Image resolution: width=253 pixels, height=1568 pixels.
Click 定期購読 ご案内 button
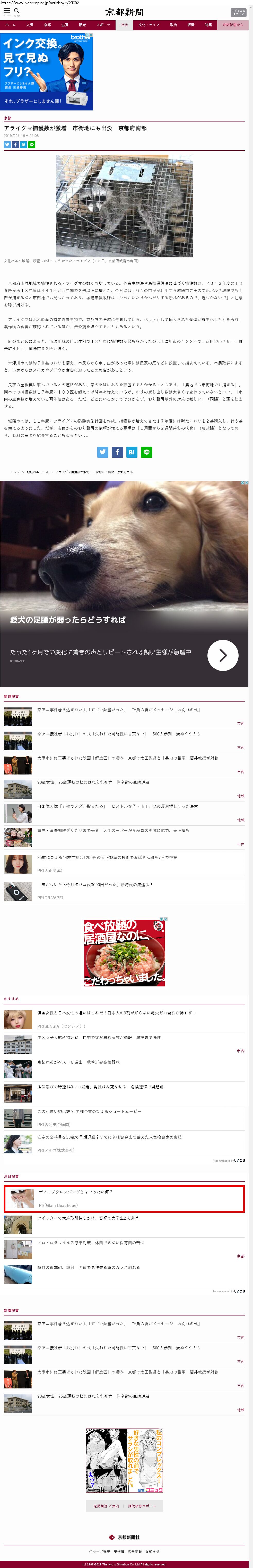coord(106,1505)
